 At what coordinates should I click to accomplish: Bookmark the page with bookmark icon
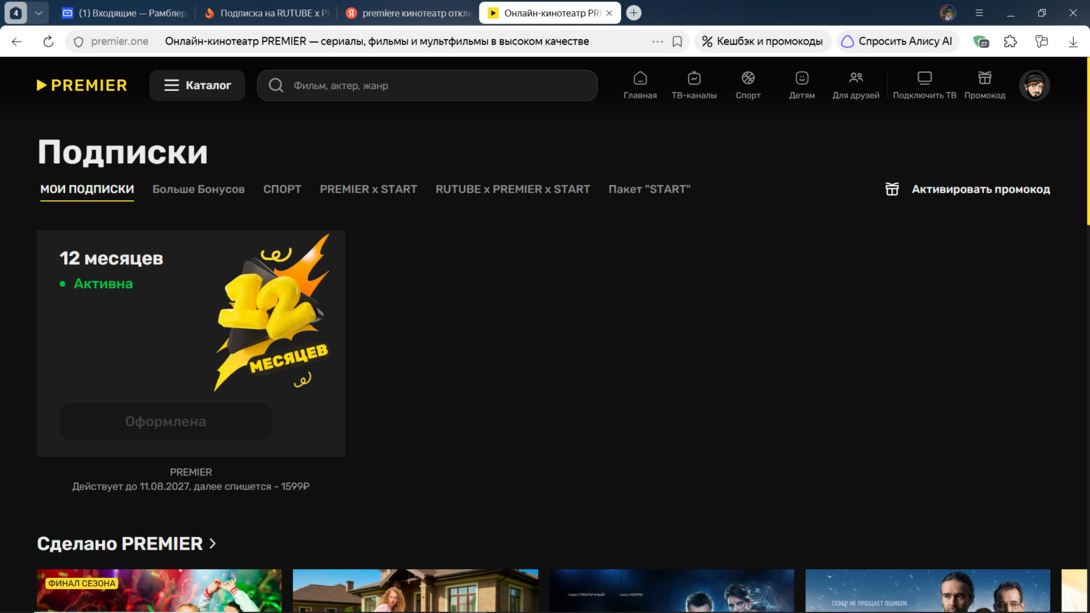677,42
